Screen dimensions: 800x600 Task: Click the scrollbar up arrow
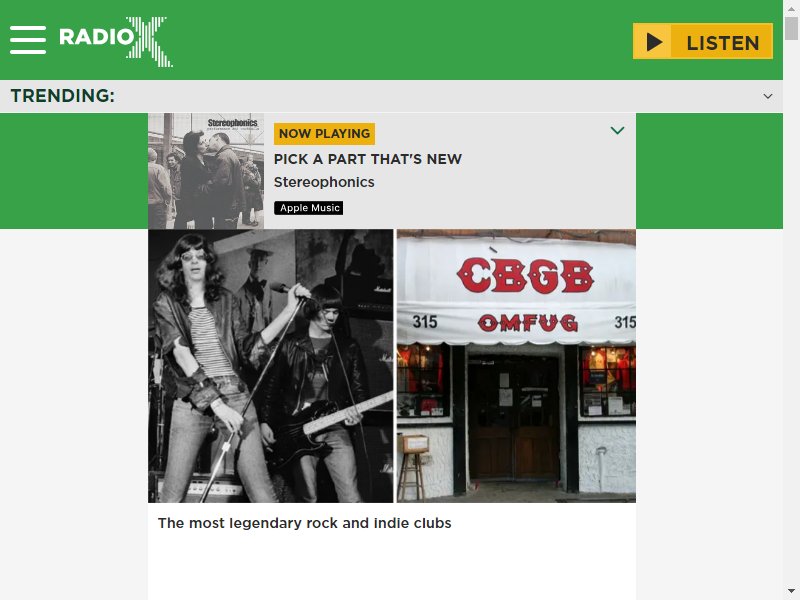point(791,8)
